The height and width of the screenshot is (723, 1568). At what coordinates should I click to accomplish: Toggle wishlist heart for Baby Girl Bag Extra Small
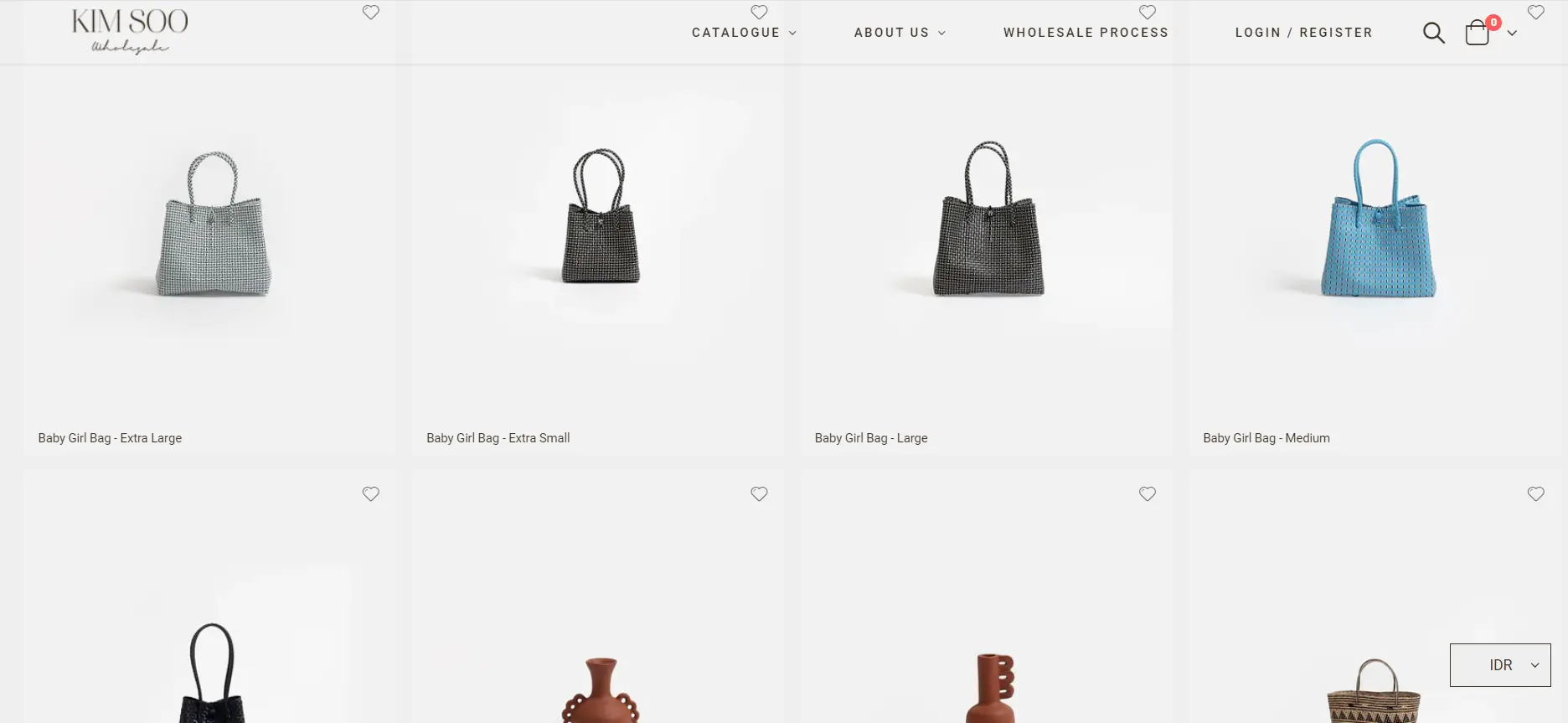click(760, 13)
